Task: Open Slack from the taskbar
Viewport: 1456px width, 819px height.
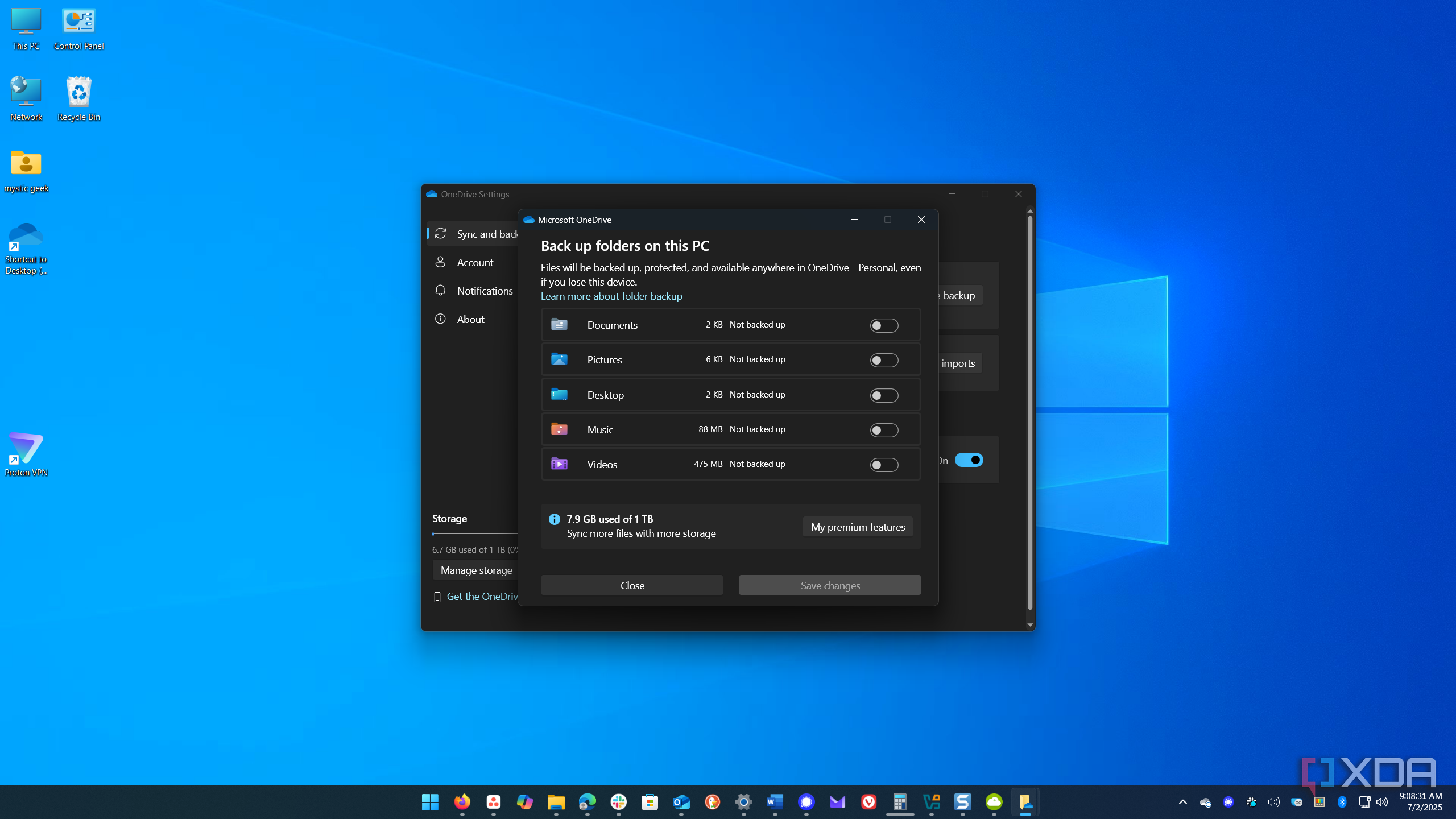Action: pyautogui.click(x=618, y=802)
